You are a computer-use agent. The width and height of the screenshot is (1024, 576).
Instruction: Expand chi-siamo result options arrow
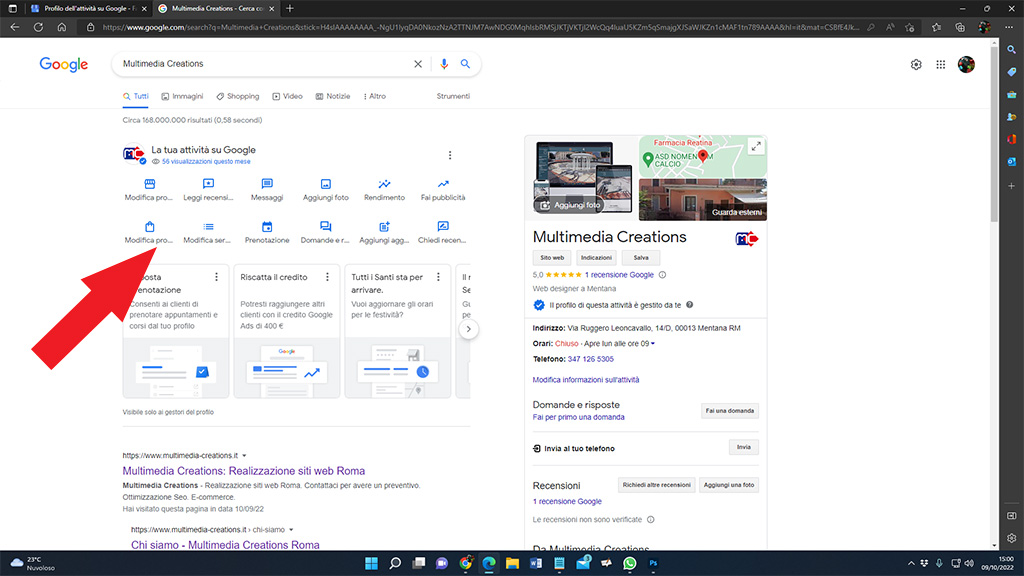coord(291,530)
